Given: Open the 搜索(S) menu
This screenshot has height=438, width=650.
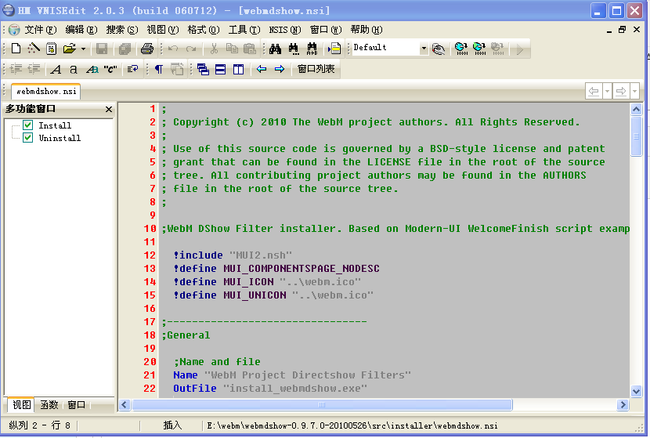Looking at the screenshot, I should [x=121, y=30].
